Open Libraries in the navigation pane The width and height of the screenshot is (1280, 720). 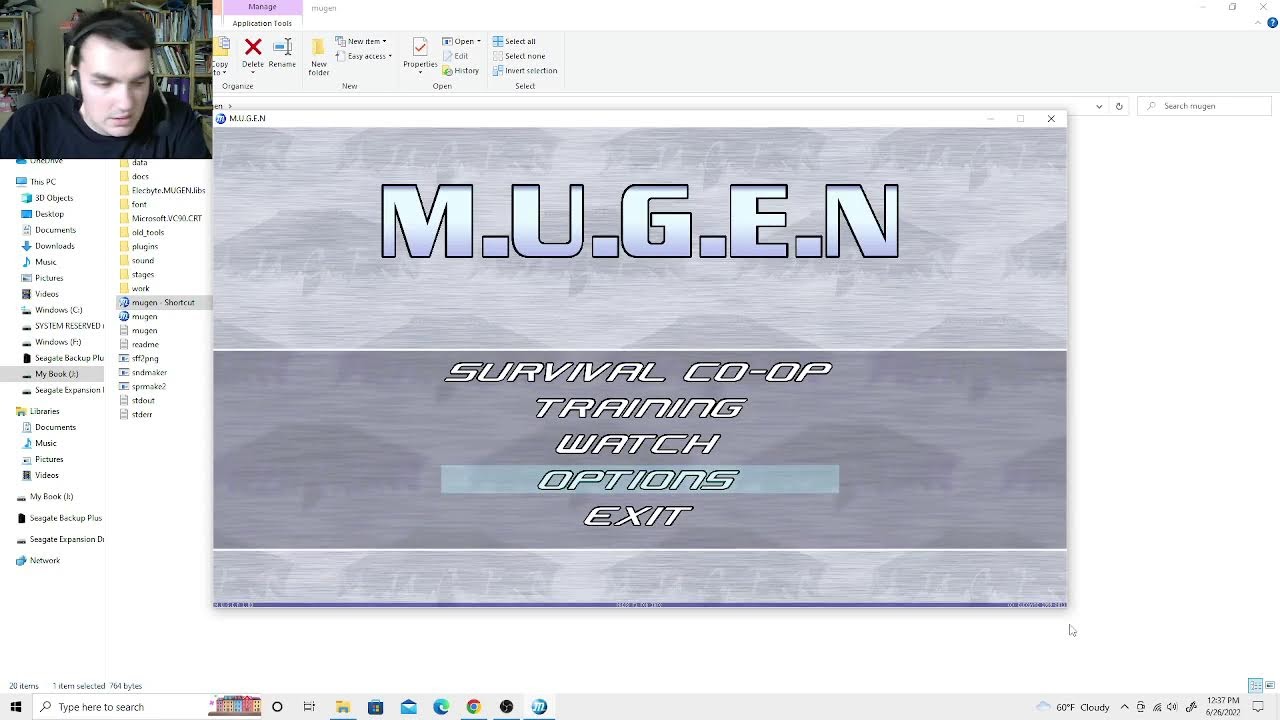click(37, 411)
